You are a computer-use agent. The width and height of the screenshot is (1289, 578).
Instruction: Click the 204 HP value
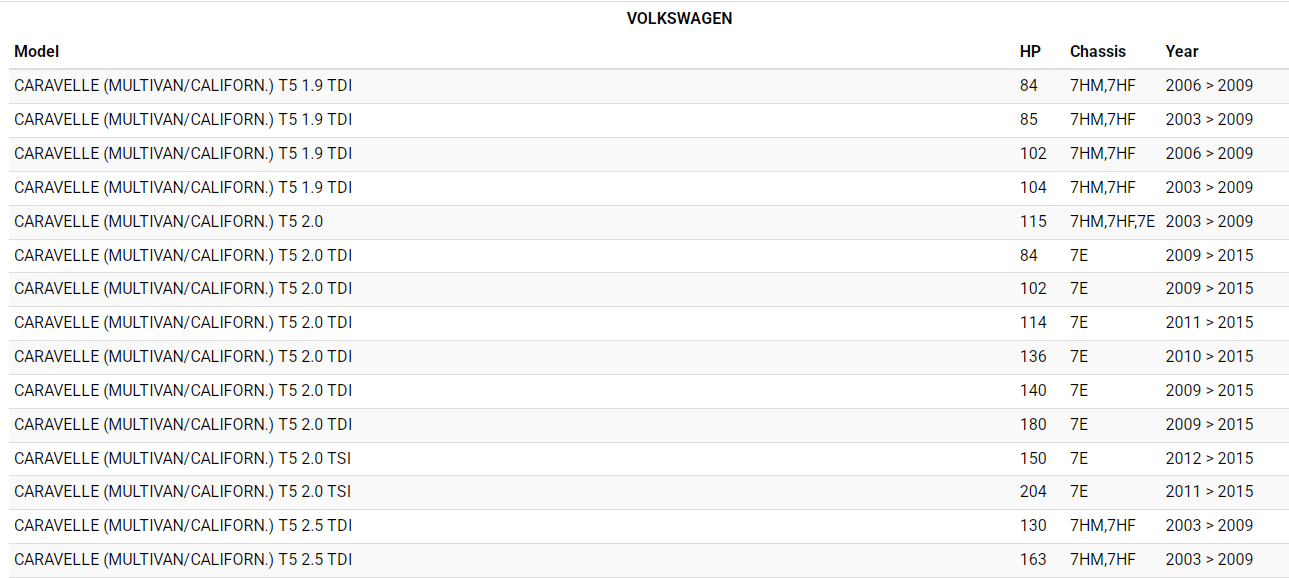[x=1033, y=492]
